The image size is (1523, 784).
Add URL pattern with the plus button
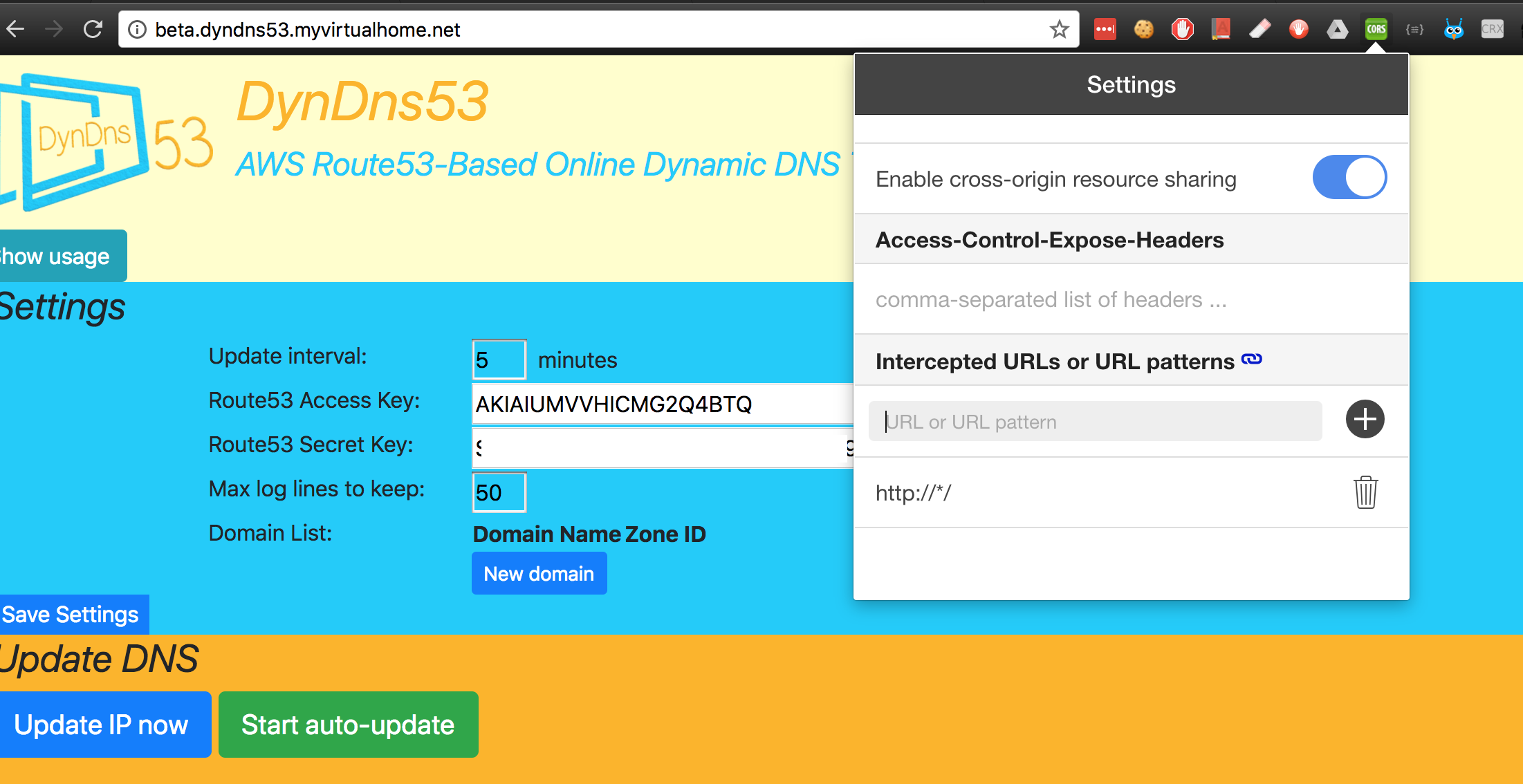pos(1365,419)
